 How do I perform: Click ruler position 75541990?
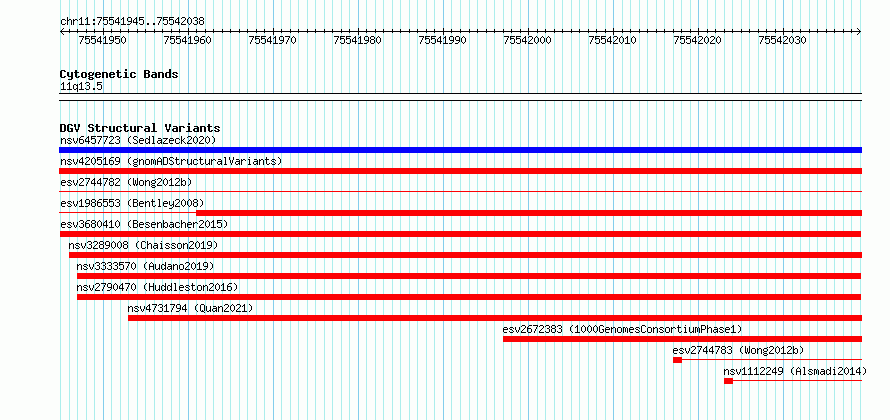[x=442, y=40]
